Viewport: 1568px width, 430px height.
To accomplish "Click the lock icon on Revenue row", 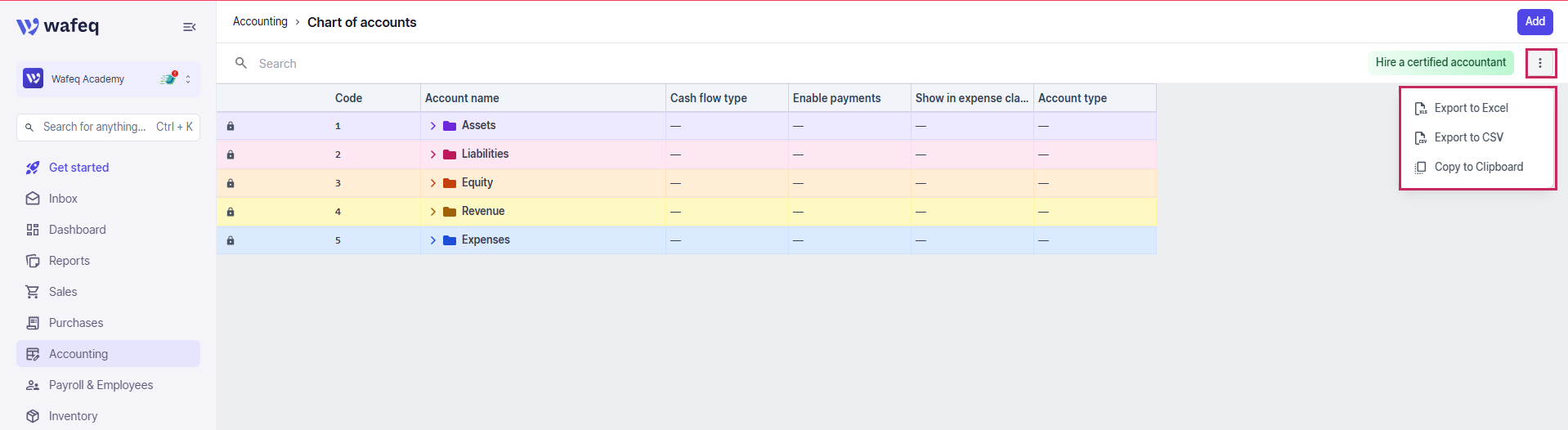I will point(231,212).
